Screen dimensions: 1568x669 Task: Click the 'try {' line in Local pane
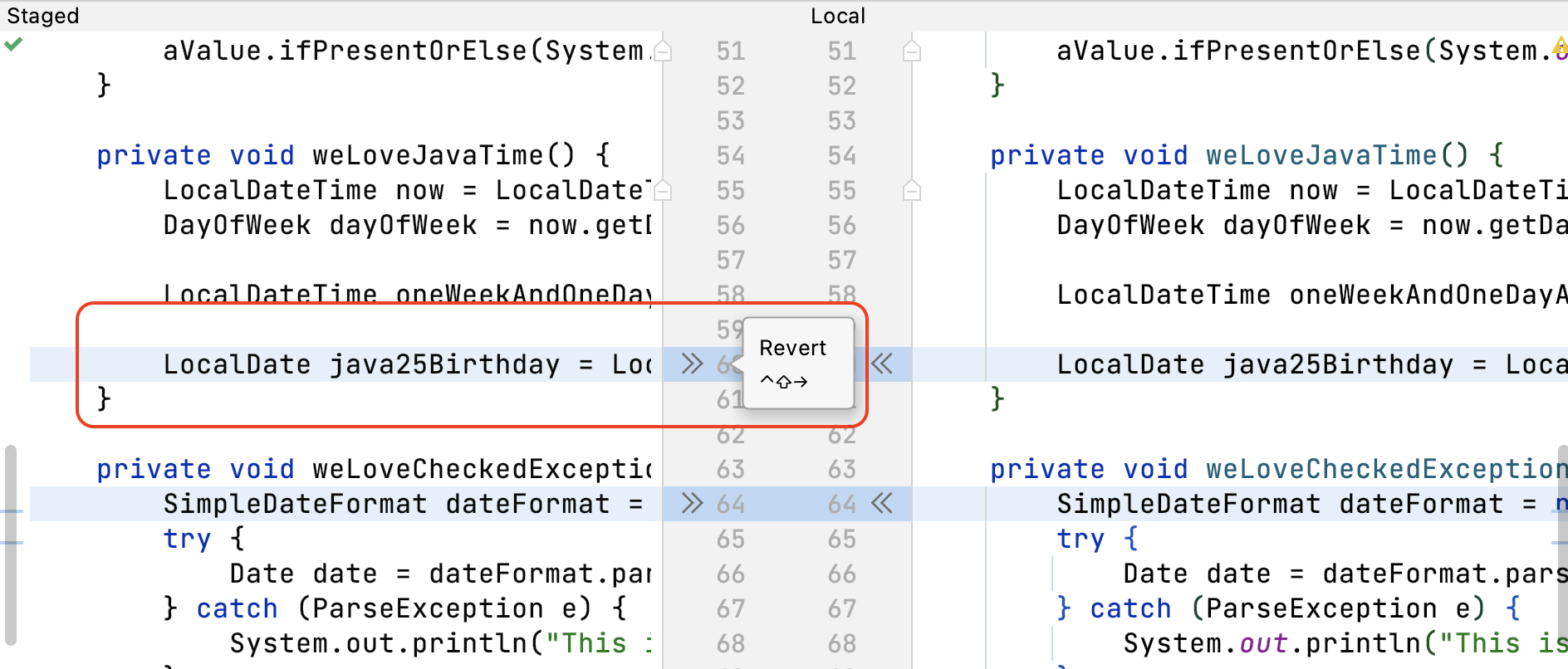[1098, 539]
